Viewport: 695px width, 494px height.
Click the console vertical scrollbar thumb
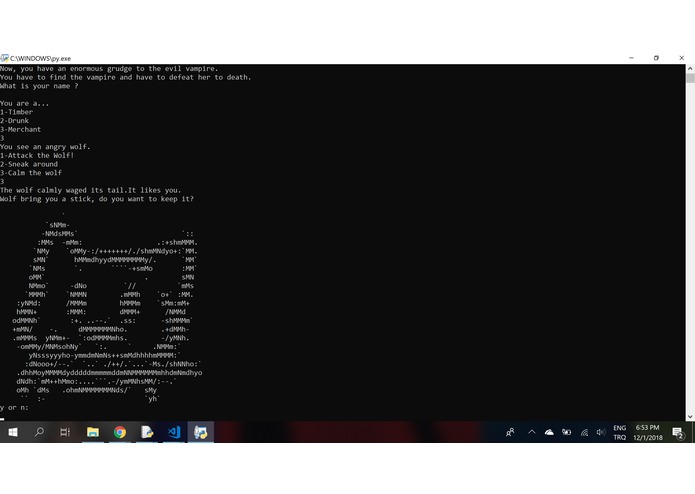pos(690,78)
